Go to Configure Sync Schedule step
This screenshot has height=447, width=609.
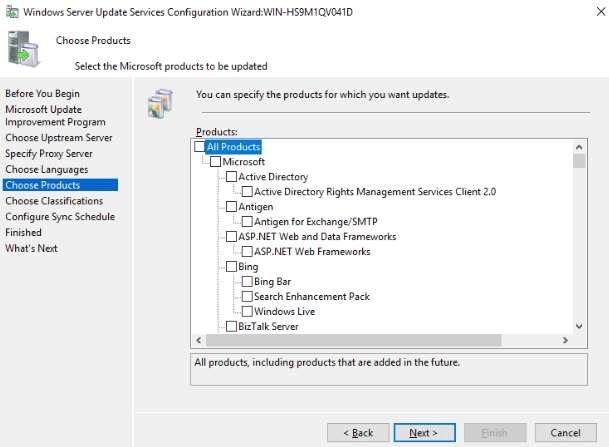click(60, 217)
